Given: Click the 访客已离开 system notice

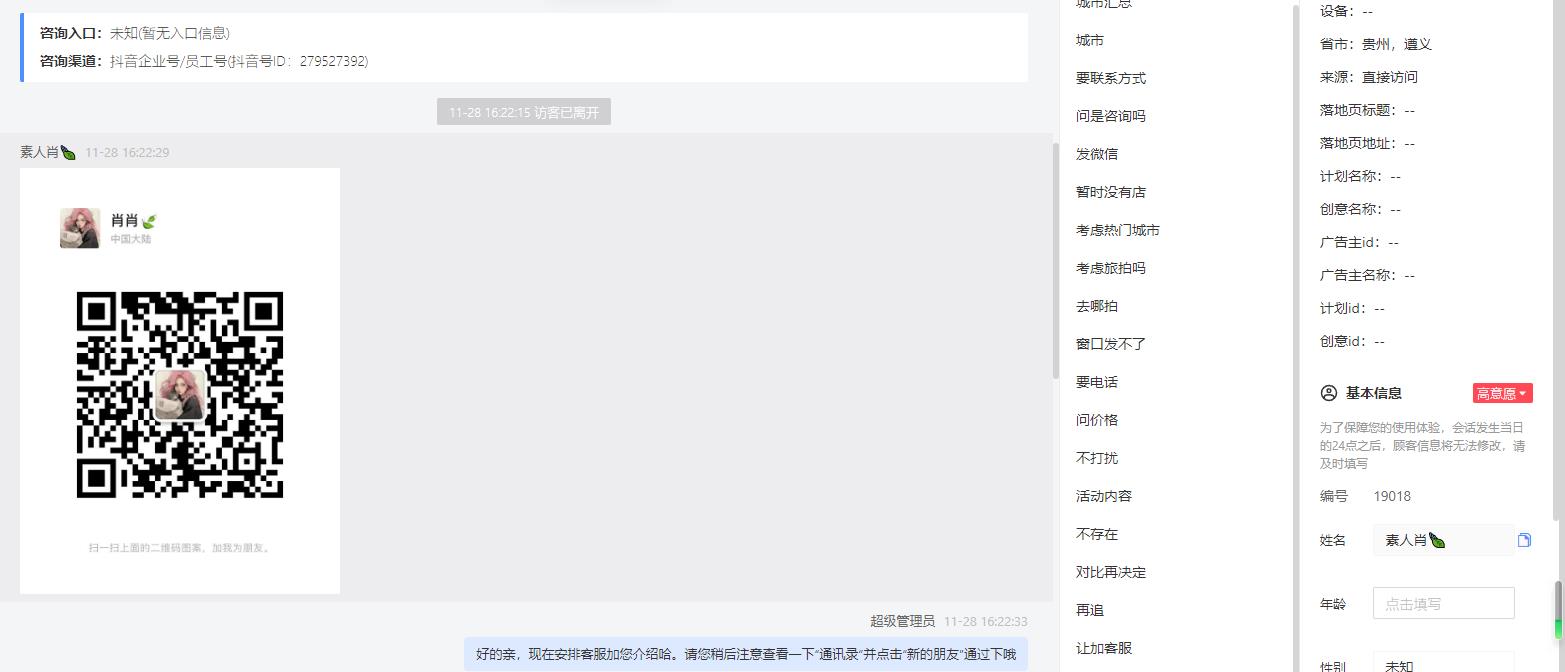Looking at the screenshot, I should point(524,112).
